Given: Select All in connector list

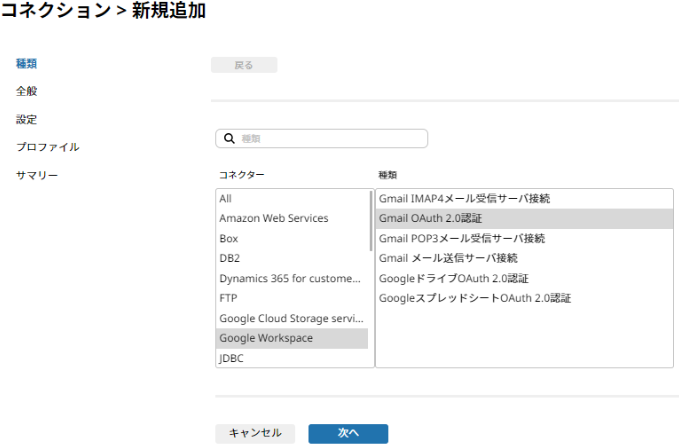Looking at the screenshot, I should tap(292, 199).
